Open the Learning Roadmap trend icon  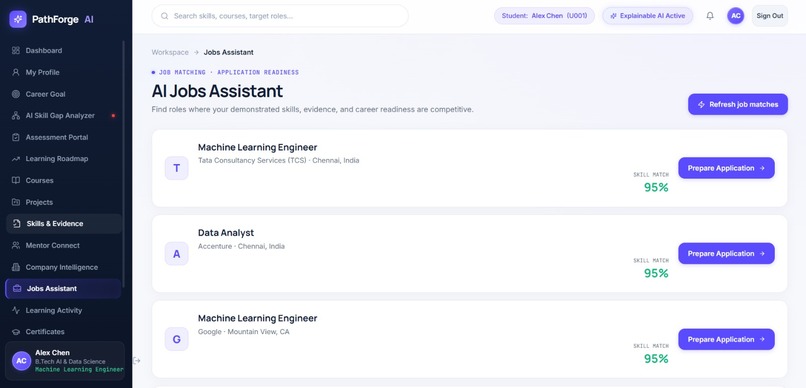tap(16, 159)
